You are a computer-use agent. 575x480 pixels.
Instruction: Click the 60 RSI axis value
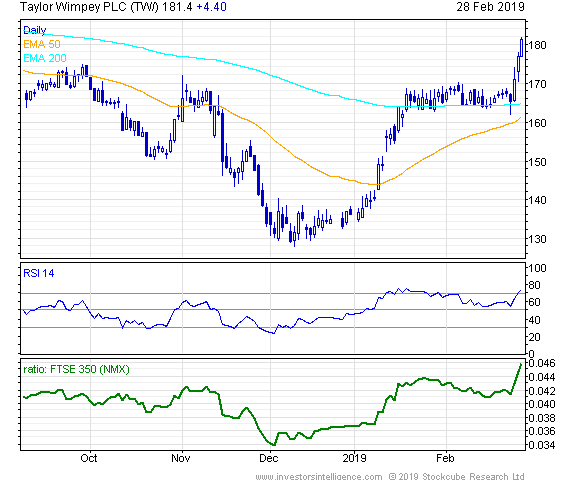(534, 302)
